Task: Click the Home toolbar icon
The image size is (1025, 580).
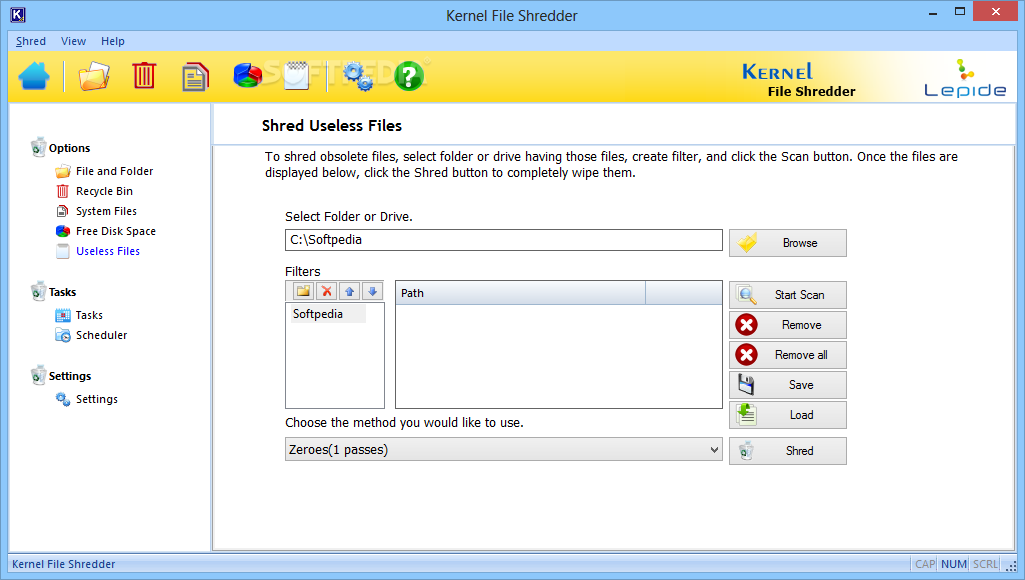Action: pos(34,76)
